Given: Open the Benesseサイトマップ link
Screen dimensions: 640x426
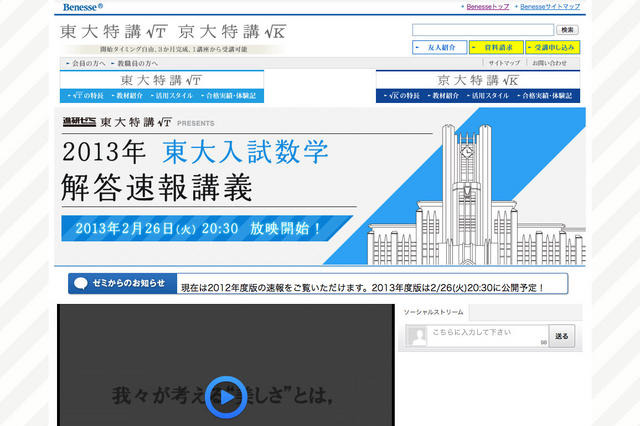Looking at the screenshot, I should click(x=550, y=7).
